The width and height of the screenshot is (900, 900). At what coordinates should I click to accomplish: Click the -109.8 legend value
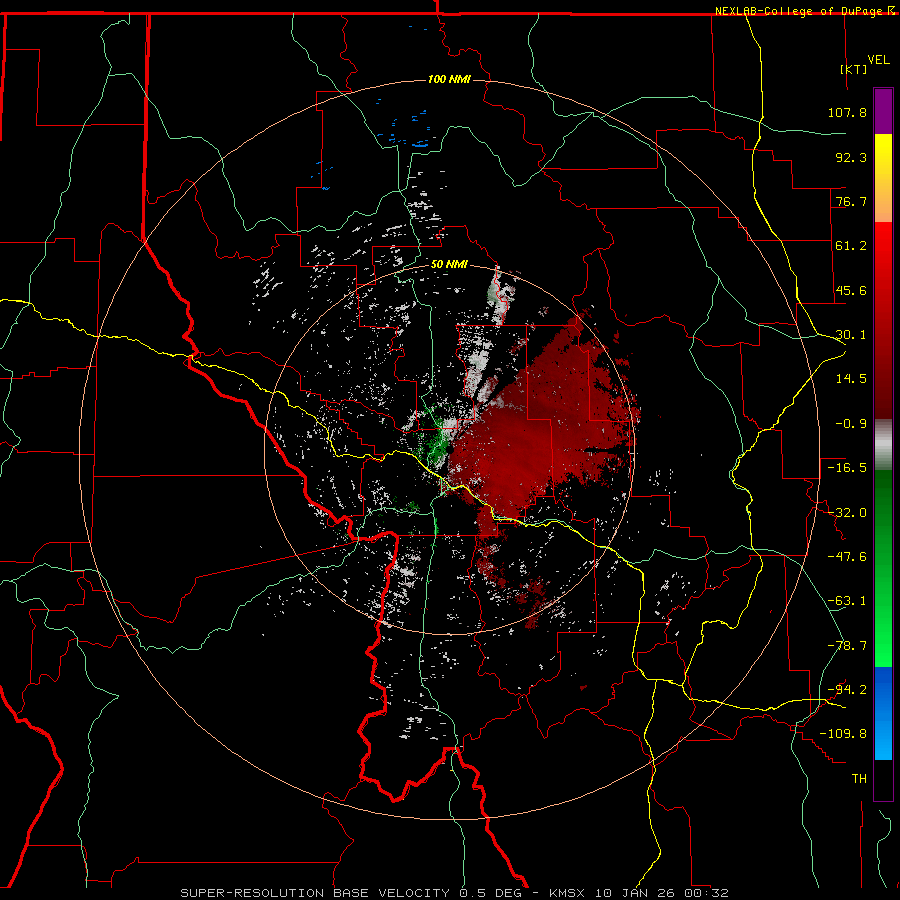843,734
